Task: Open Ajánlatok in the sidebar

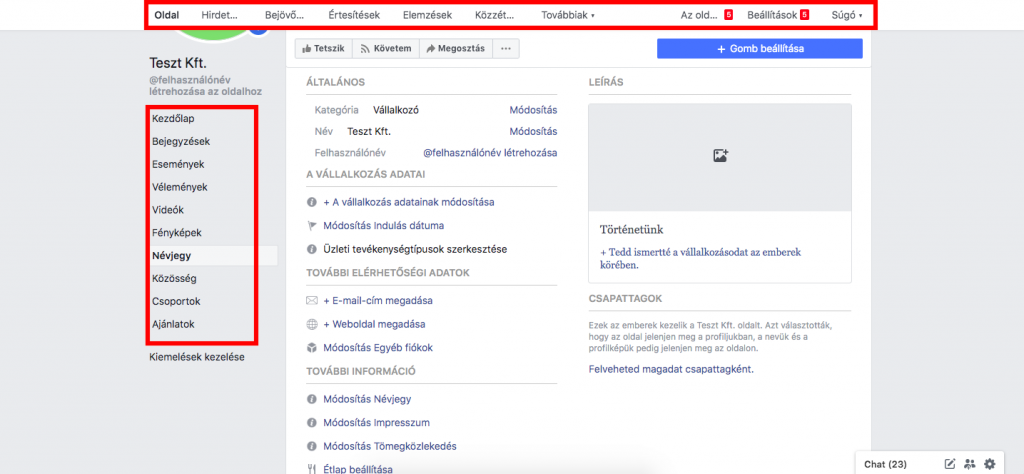Action: click(x=172, y=324)
